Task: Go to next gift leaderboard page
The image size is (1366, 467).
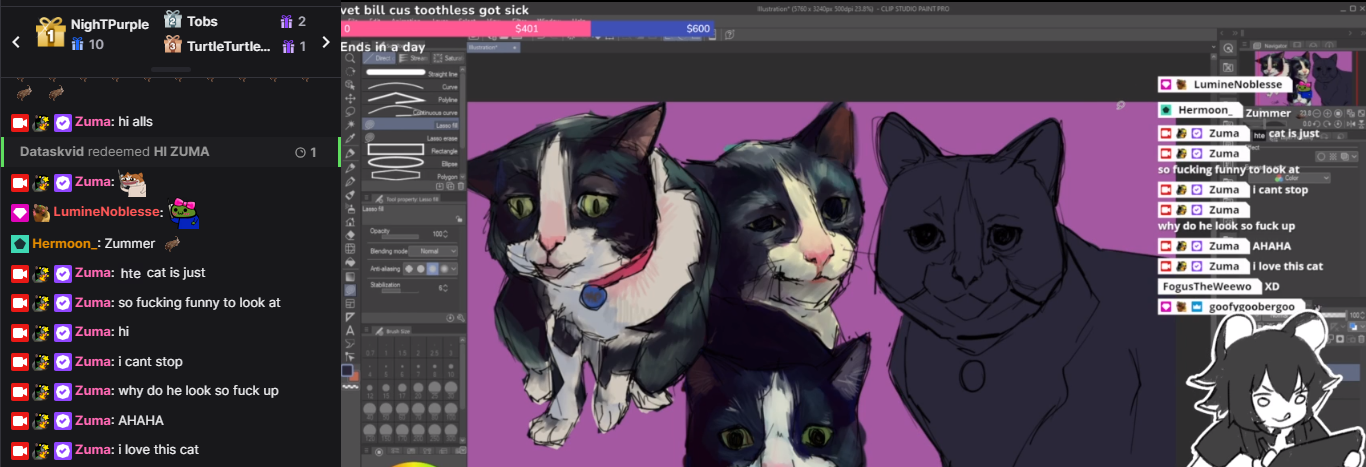Action: [x=326, y=42]
